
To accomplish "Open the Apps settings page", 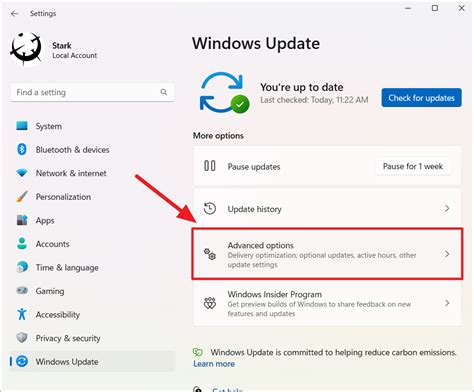I will pyautogui.click(x=92, y=220).
